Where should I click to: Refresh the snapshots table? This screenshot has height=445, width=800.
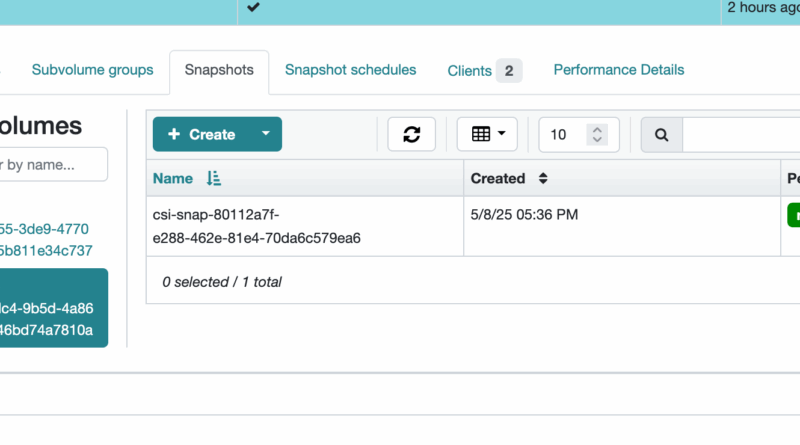point(412,134)
